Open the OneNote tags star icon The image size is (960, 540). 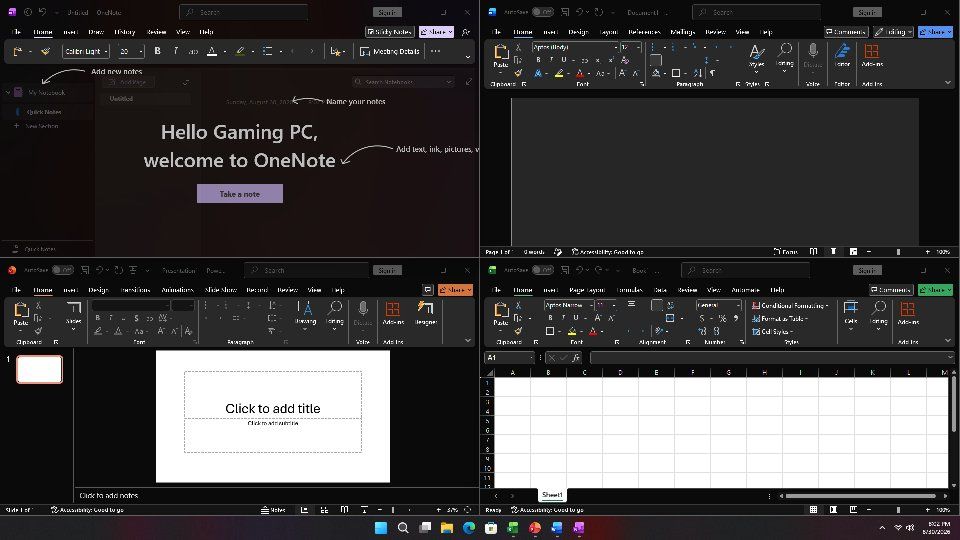point(336,51)
